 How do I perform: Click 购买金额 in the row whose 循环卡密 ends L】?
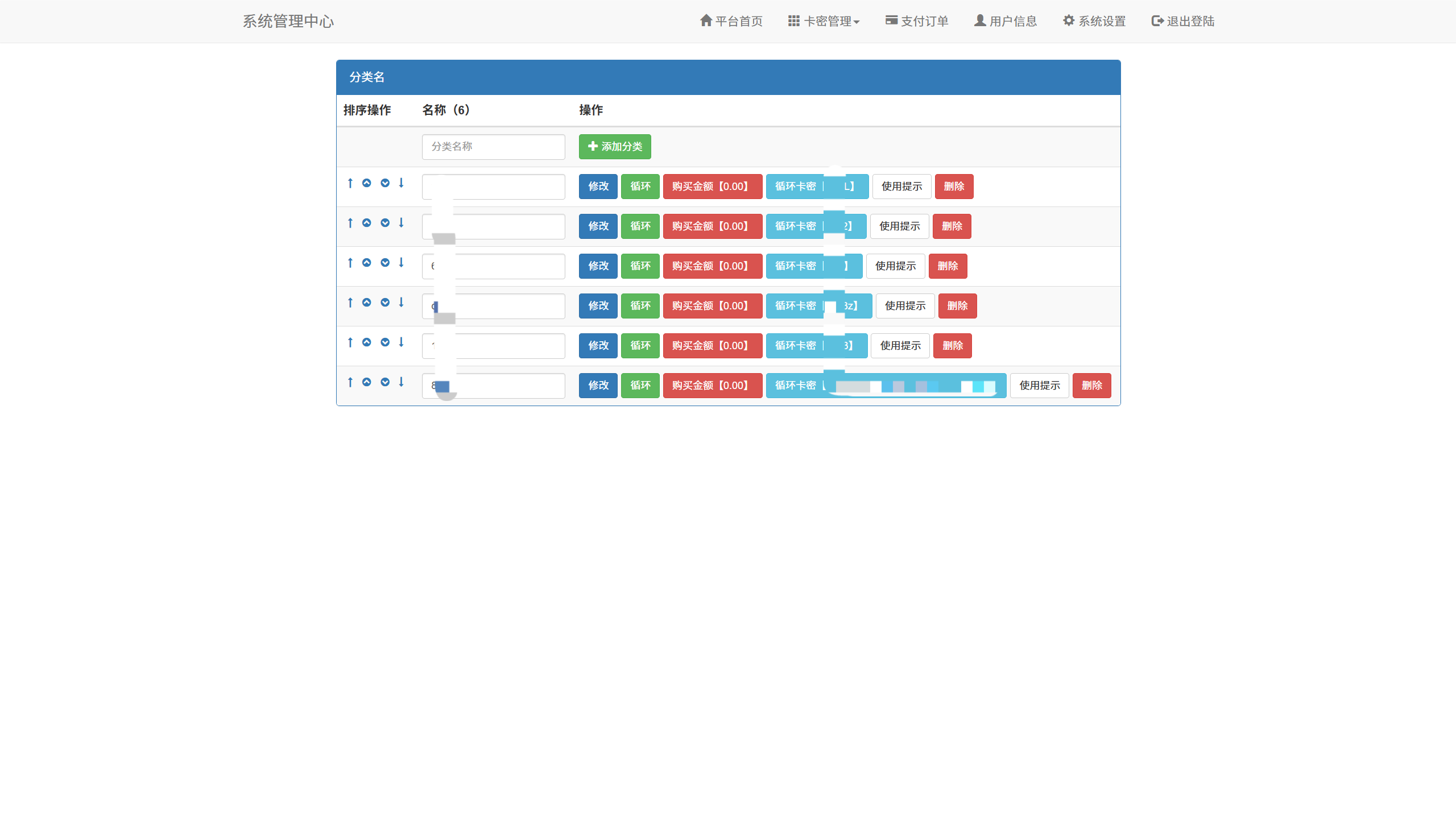pyautogui.click(x=713, y=187)
